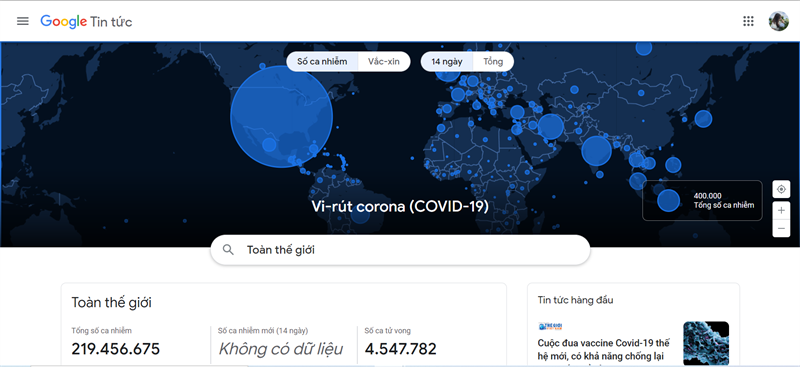Click the Toàn thế giới card heading
The height and width of the screenshot is (367, 800).
pyautogui.click(x=111, y=302)
